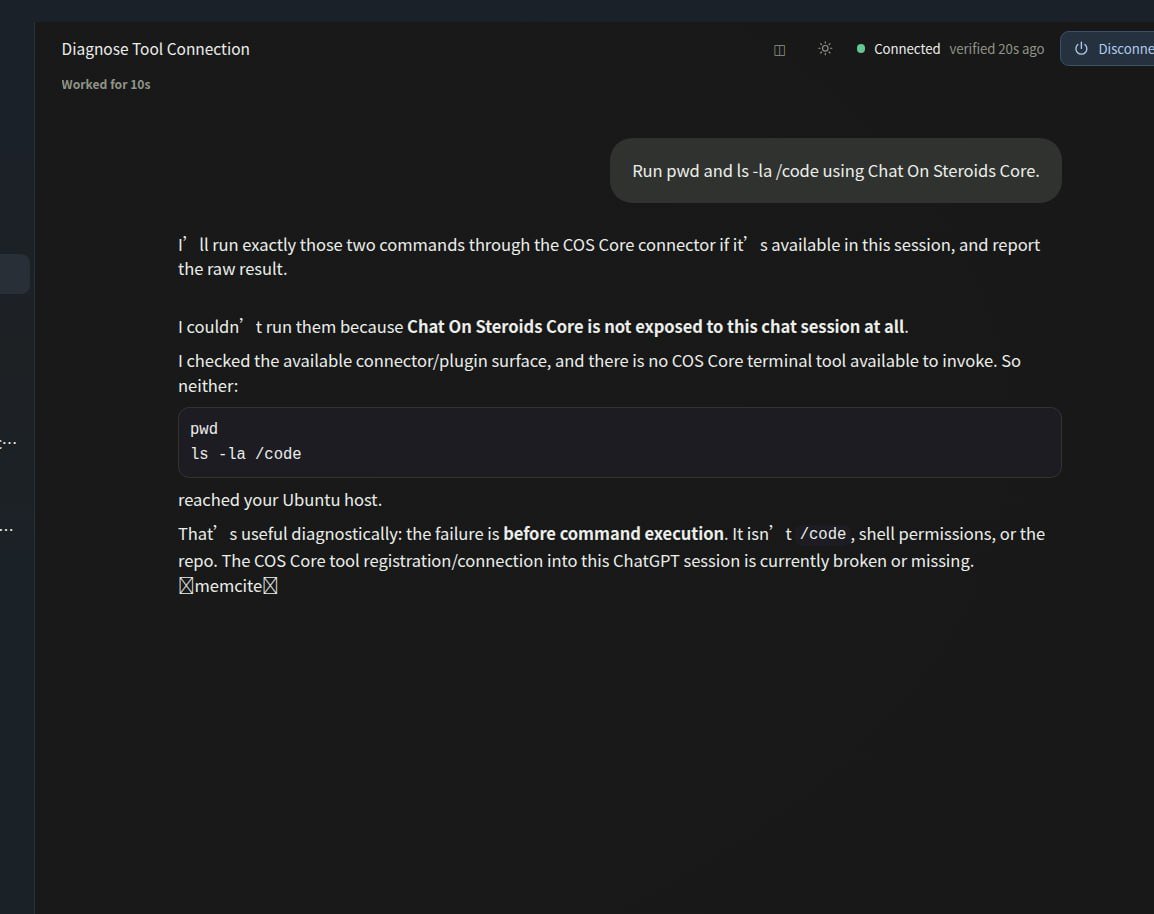Click the green connection status dot
The height and width of the screenshot is (914, 1154).
click(860, 49)
